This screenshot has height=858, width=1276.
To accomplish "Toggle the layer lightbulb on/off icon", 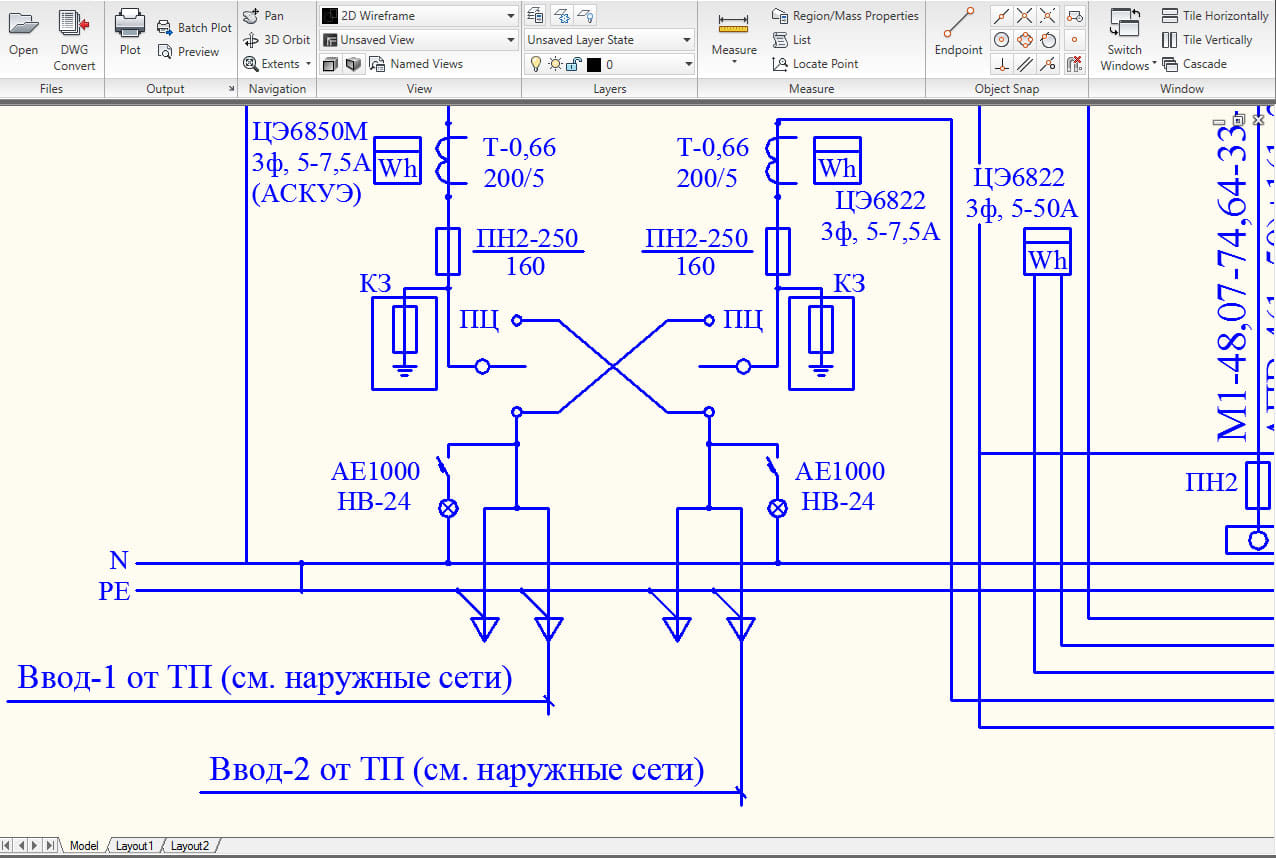I will point(535,64).
